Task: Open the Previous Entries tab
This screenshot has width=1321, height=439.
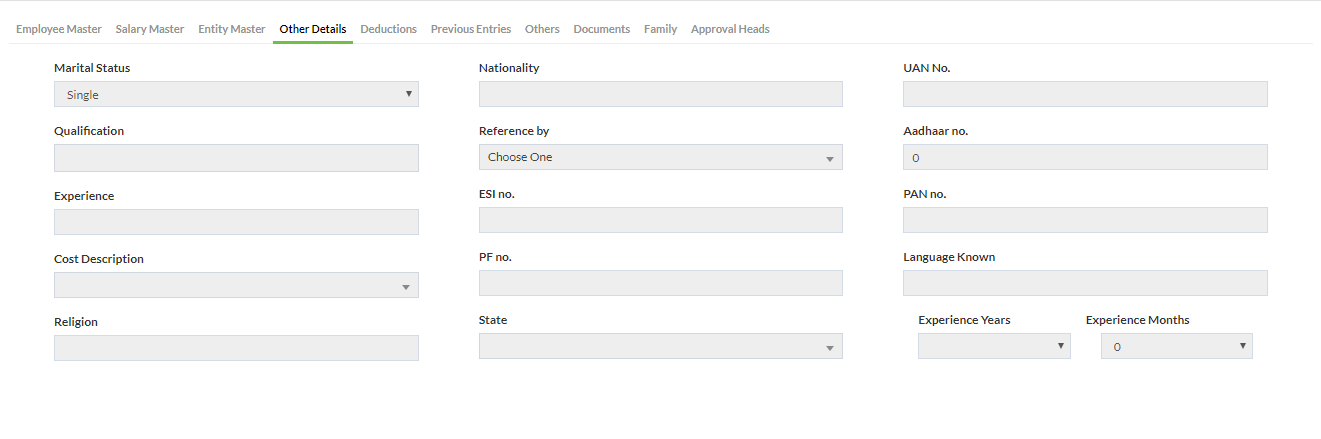Action: (x=471, y=29)
